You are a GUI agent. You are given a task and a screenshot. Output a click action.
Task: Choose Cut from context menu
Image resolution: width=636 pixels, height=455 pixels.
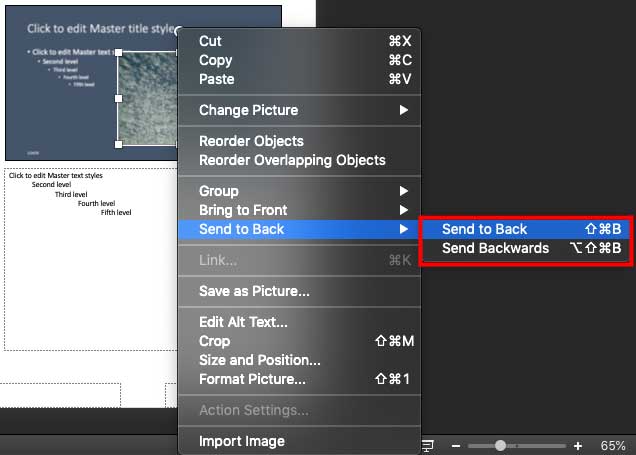point(210,41)
